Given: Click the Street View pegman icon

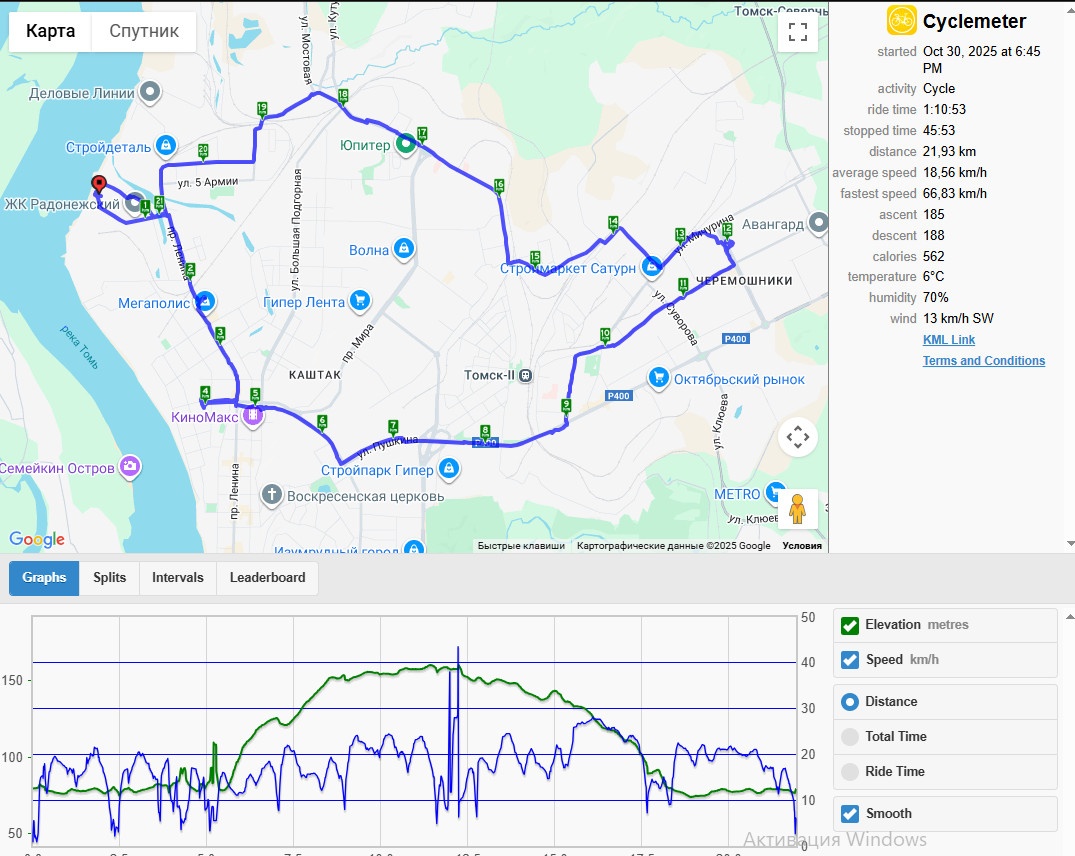Looking at the screenshot, I should pyautogui.click(x=797, y=509).
